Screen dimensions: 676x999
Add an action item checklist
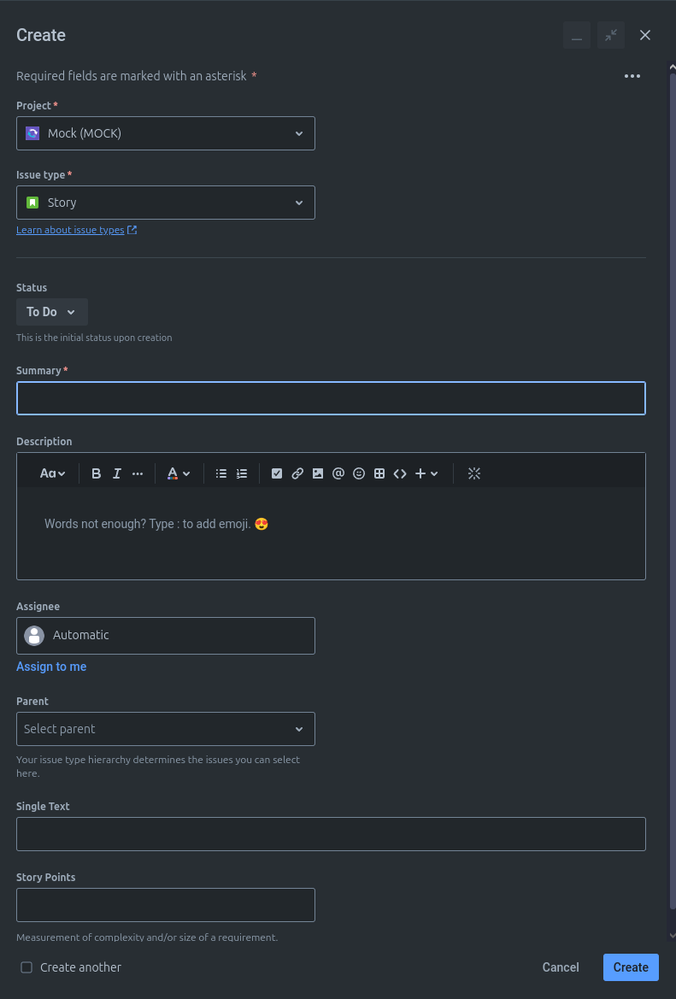277,473
